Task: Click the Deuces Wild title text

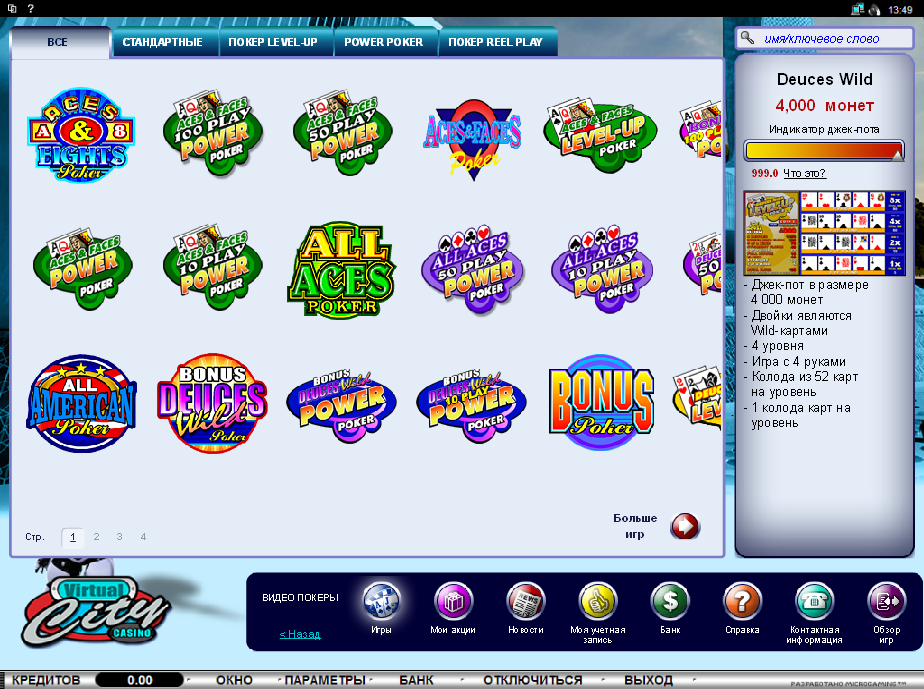Action: point(824,79)
